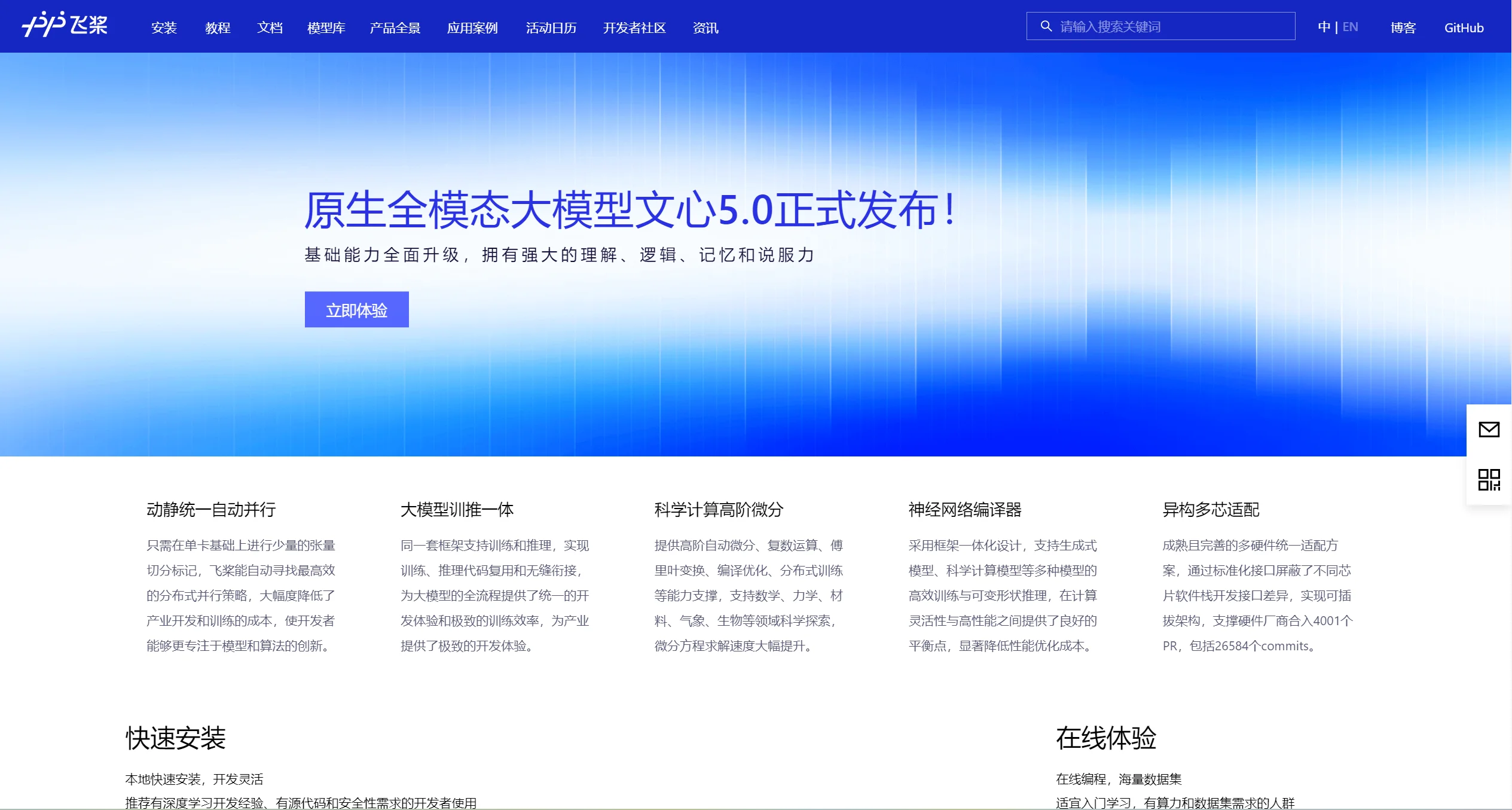Image resolution: width=1512 pixels, height=810 pixels.
Task: Select the 模型库 navigation tab
Action: [326, 28]
